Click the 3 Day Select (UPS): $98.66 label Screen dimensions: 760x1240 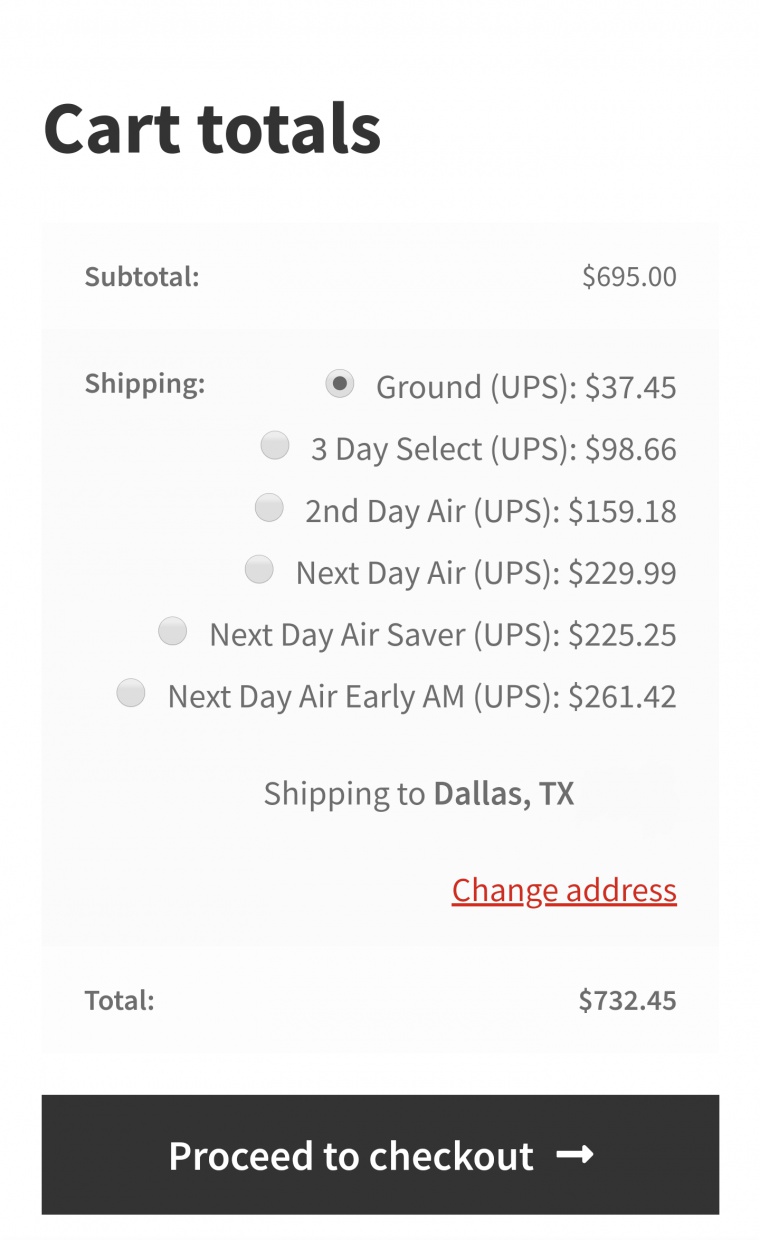[x=494, y=449]
